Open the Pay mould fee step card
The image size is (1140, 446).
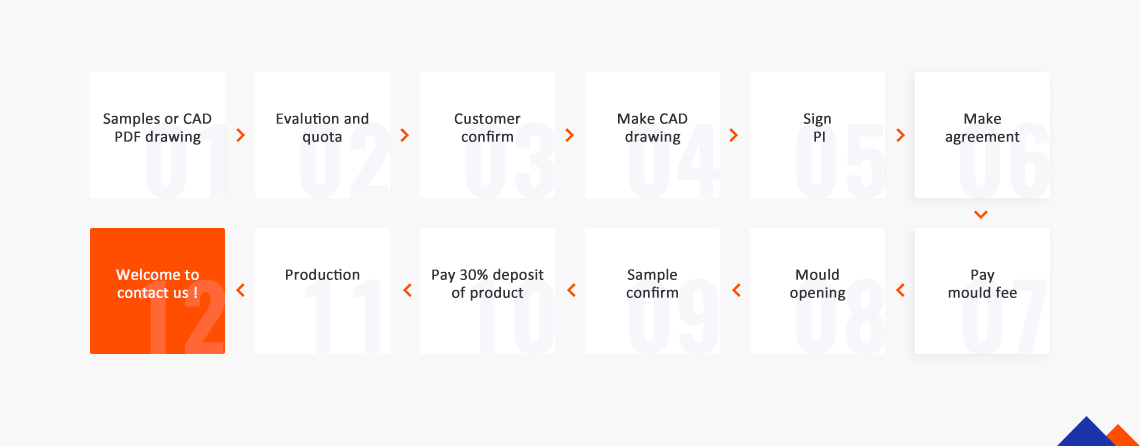click(x=982, y=290)
